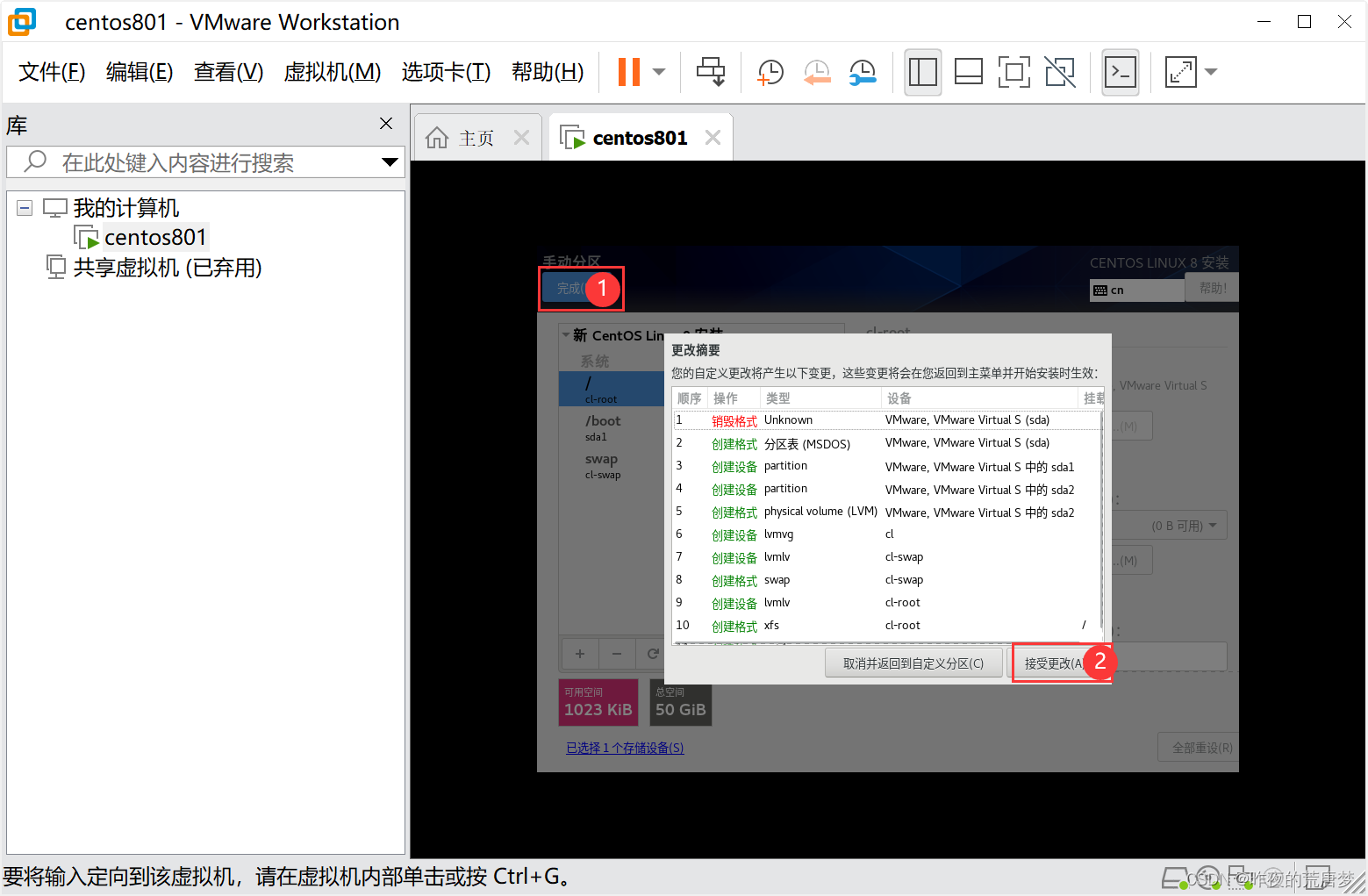Open the 查看(V) menu
1368x896 pixels.
pyautogui.click(x=228, y=72)
